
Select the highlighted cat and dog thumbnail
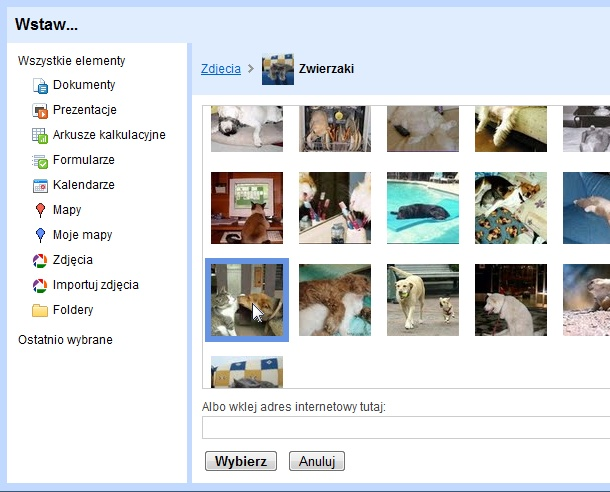point(247,300)
